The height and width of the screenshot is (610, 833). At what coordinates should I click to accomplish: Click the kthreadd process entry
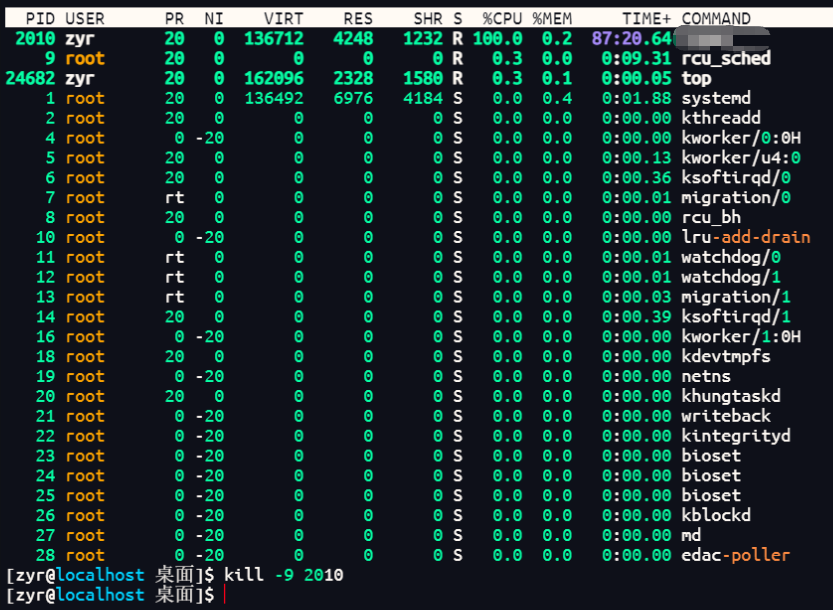pos(721,118)
